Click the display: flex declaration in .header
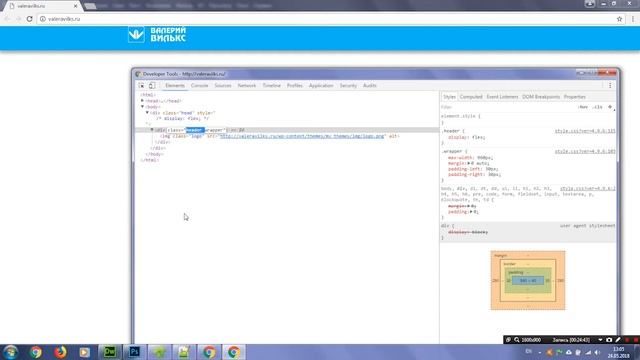This screenshot has height=360, width=640. 467,137
